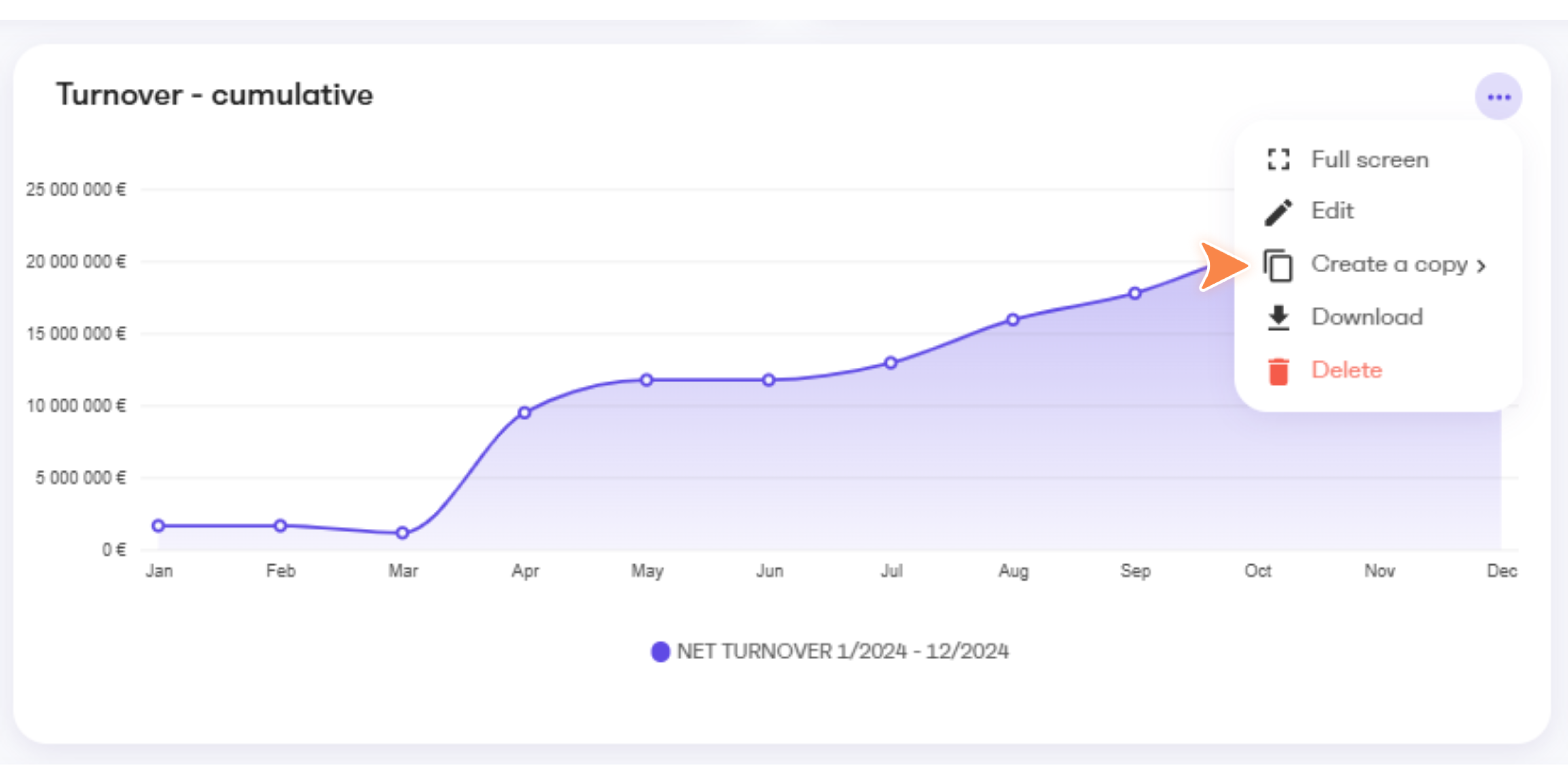Click the Apr data point on the chart
This screenshot has width=1568, height=784.
(x=525, y=413)
